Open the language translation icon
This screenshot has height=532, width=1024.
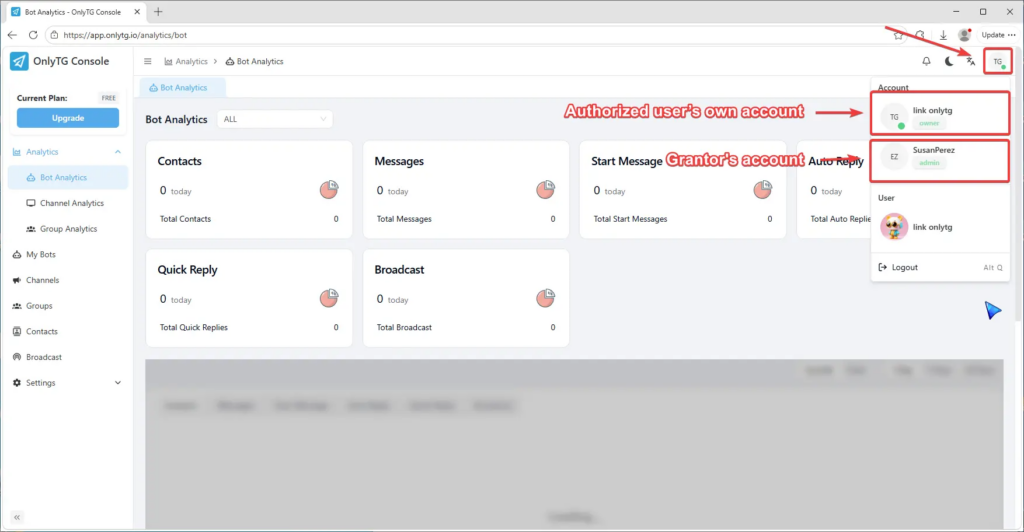pyautogui.click(x=971, y=61)
